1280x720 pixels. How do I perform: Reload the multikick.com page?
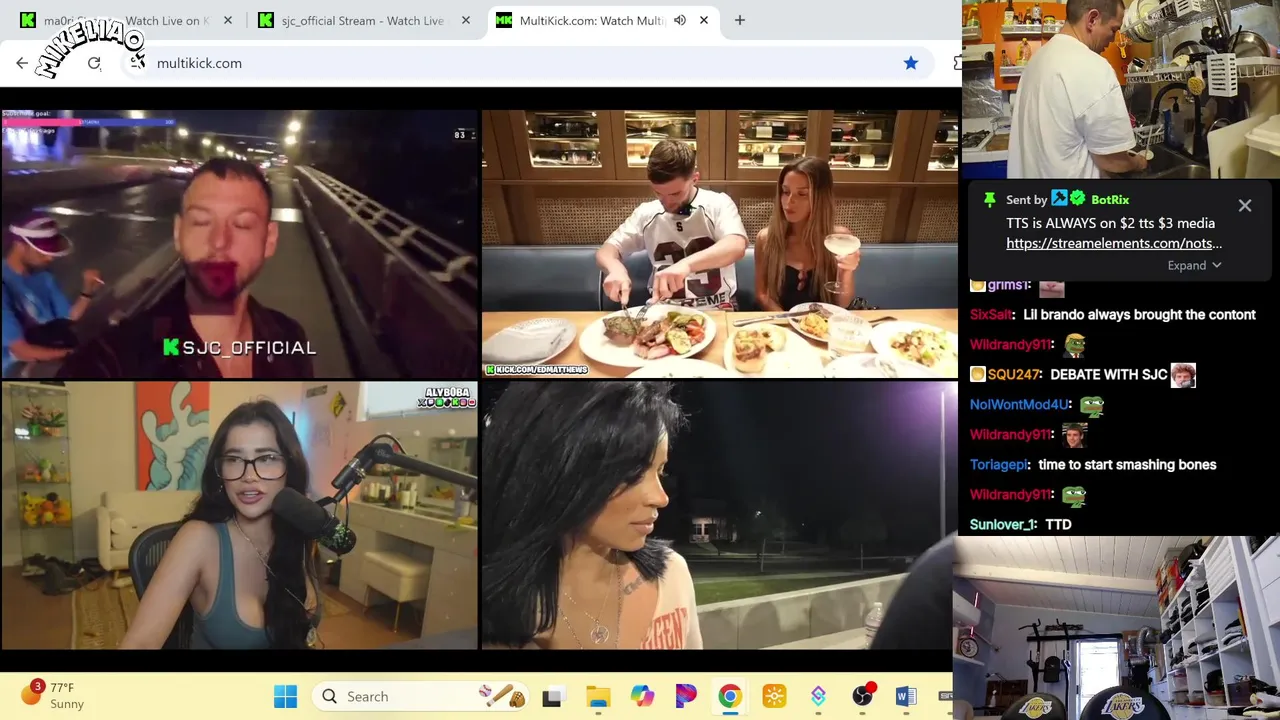coord(94,63)
